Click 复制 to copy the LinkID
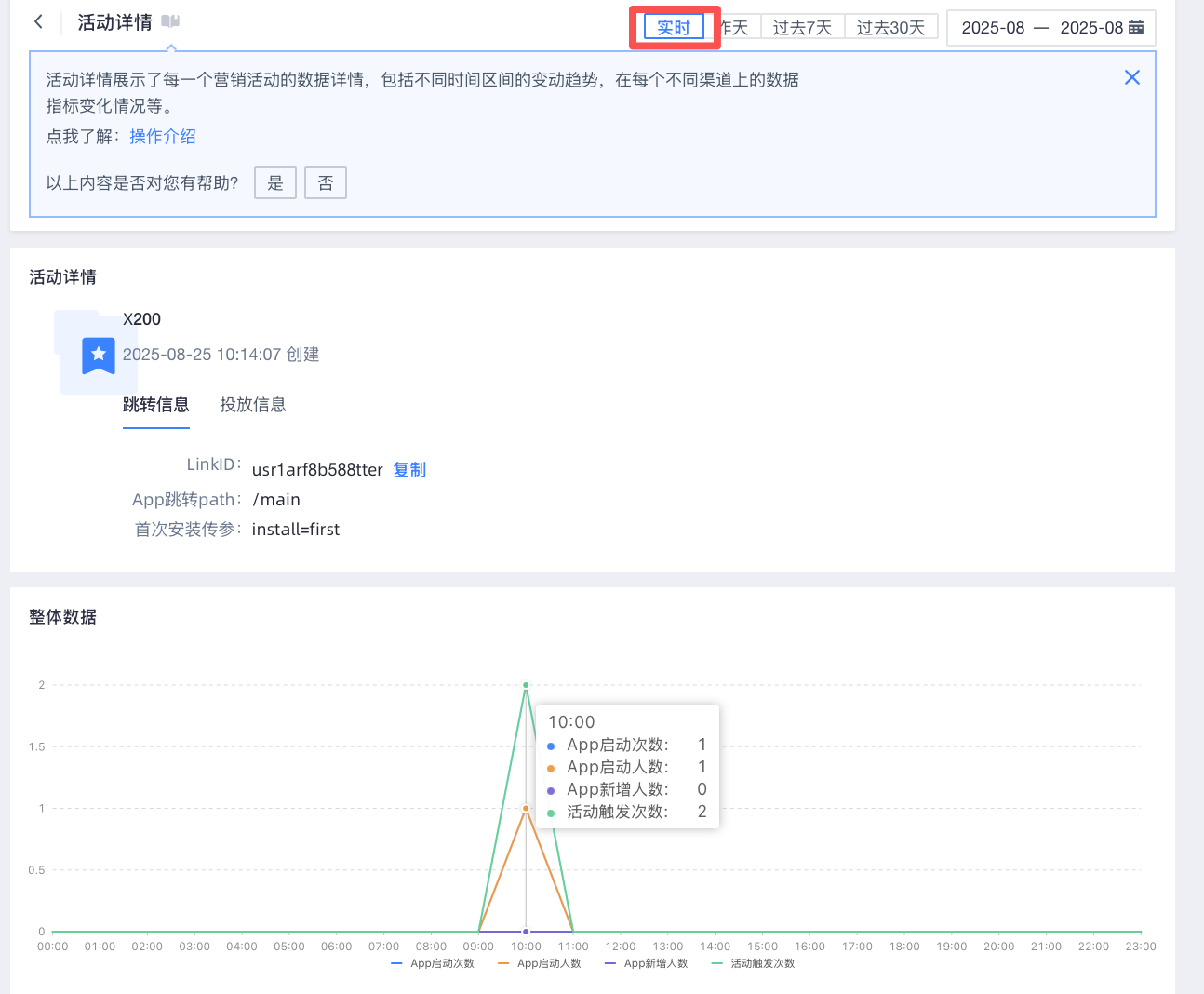The height and width of the screenshot is (994, 1204). click(409, 470)
